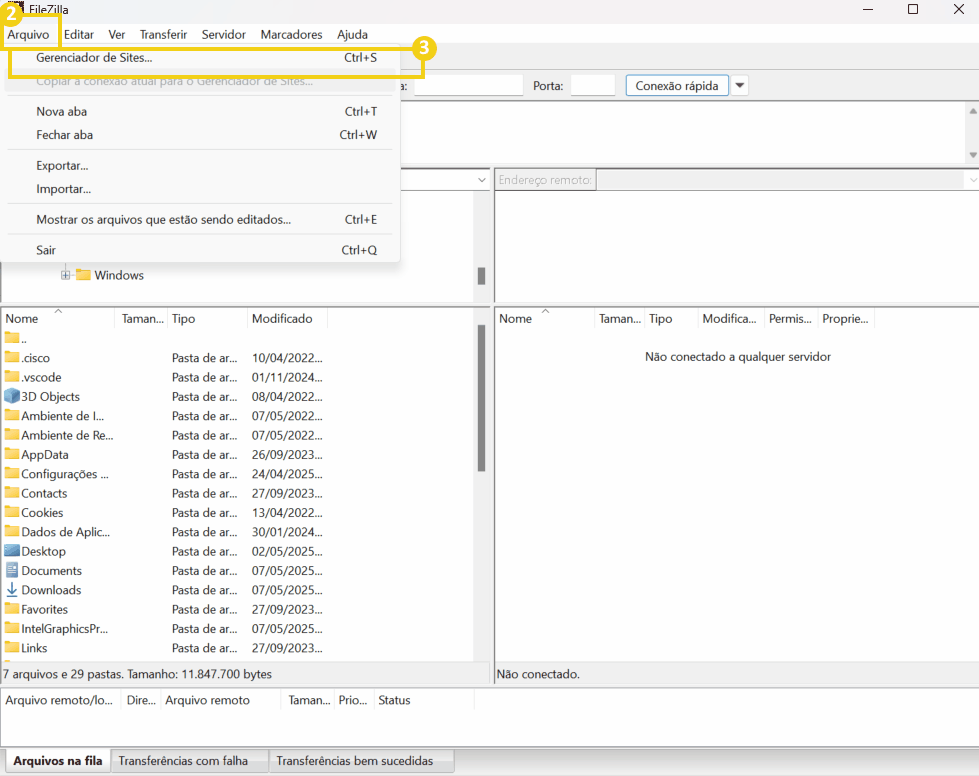Click the Porta input field
The height and width of the screenshot is (776, 979).
coord(593,86)
